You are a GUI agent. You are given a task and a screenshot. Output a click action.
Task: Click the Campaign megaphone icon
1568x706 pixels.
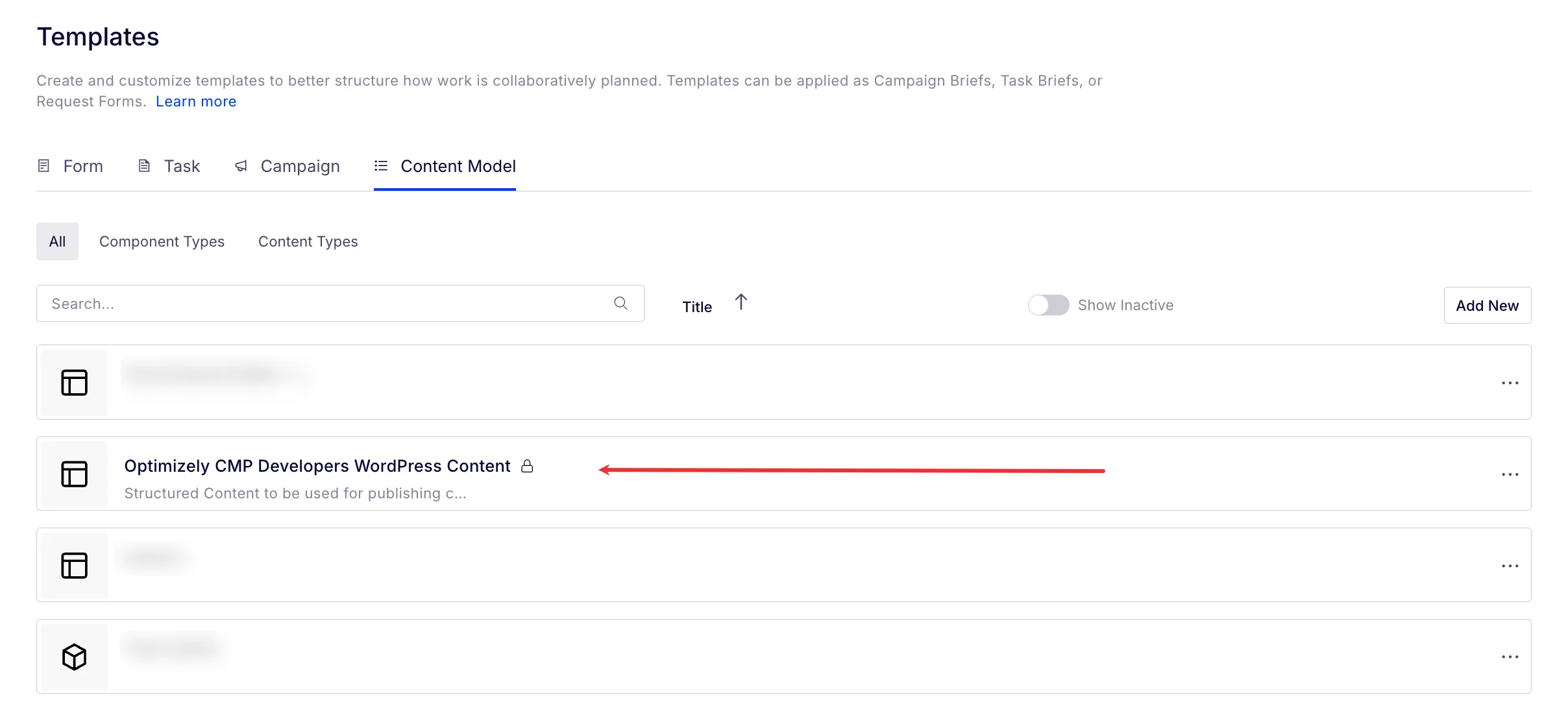pyautogui.click(x=241, y=166)
